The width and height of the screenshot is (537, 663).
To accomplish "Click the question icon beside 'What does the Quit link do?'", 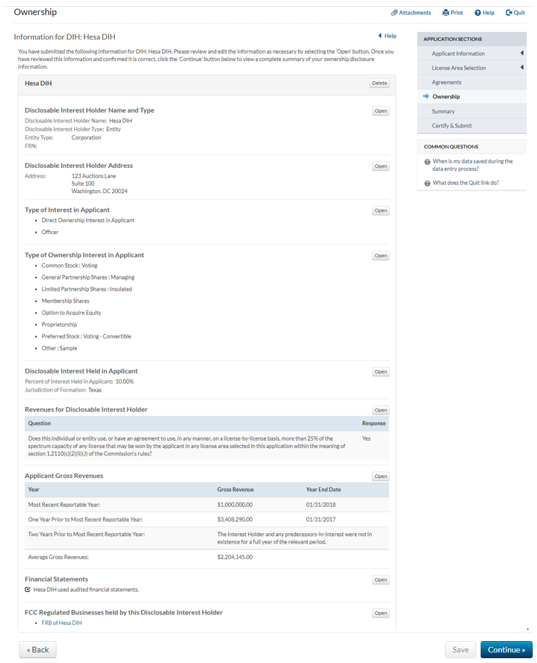I will tap(427, 183).
